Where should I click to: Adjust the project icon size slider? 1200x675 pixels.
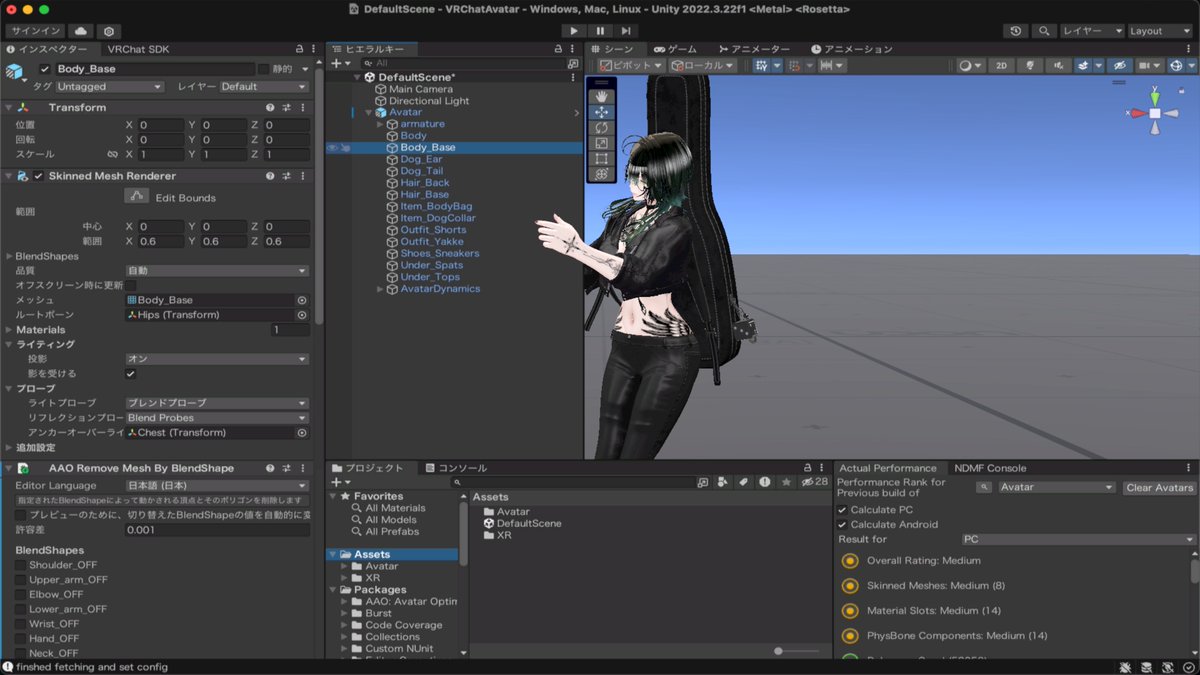pyautogui.click(x=779, y=651)
